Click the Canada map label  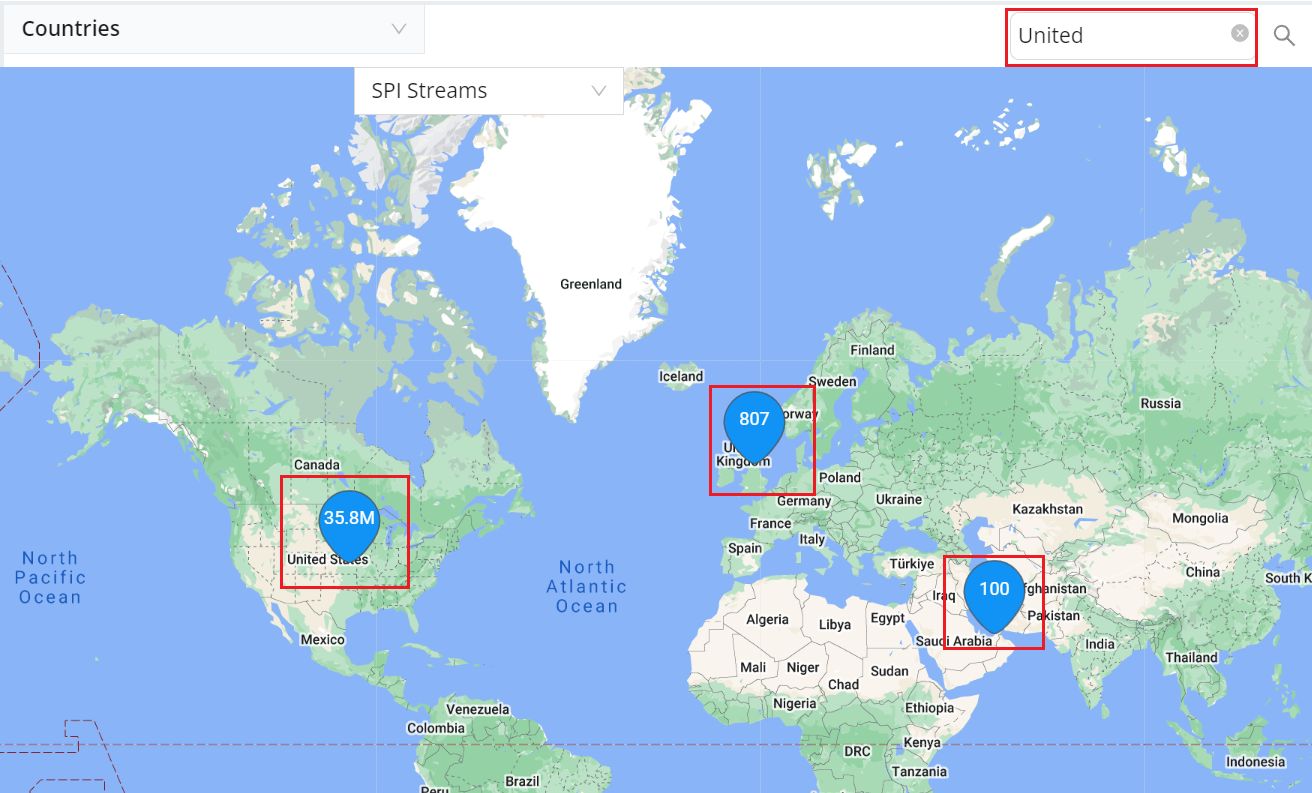tap(317, 465)
